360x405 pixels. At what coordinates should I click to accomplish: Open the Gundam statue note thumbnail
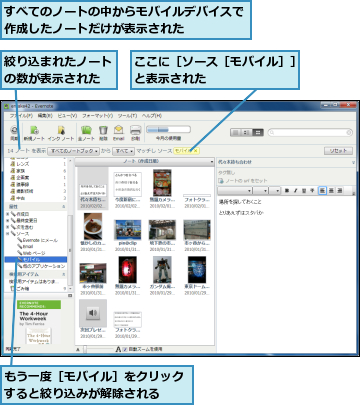click(x=162, y=269)
